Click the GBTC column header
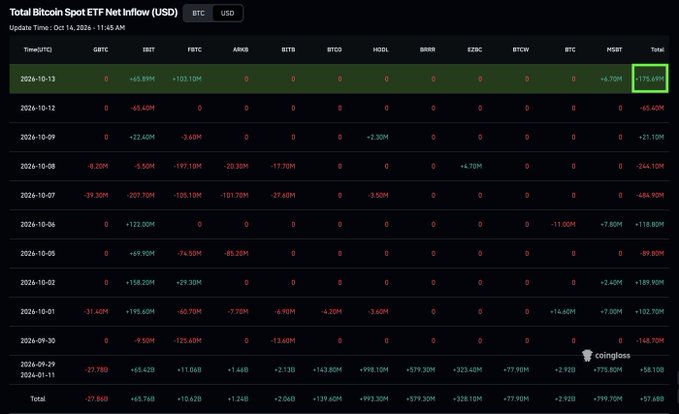 click(100, 49)
